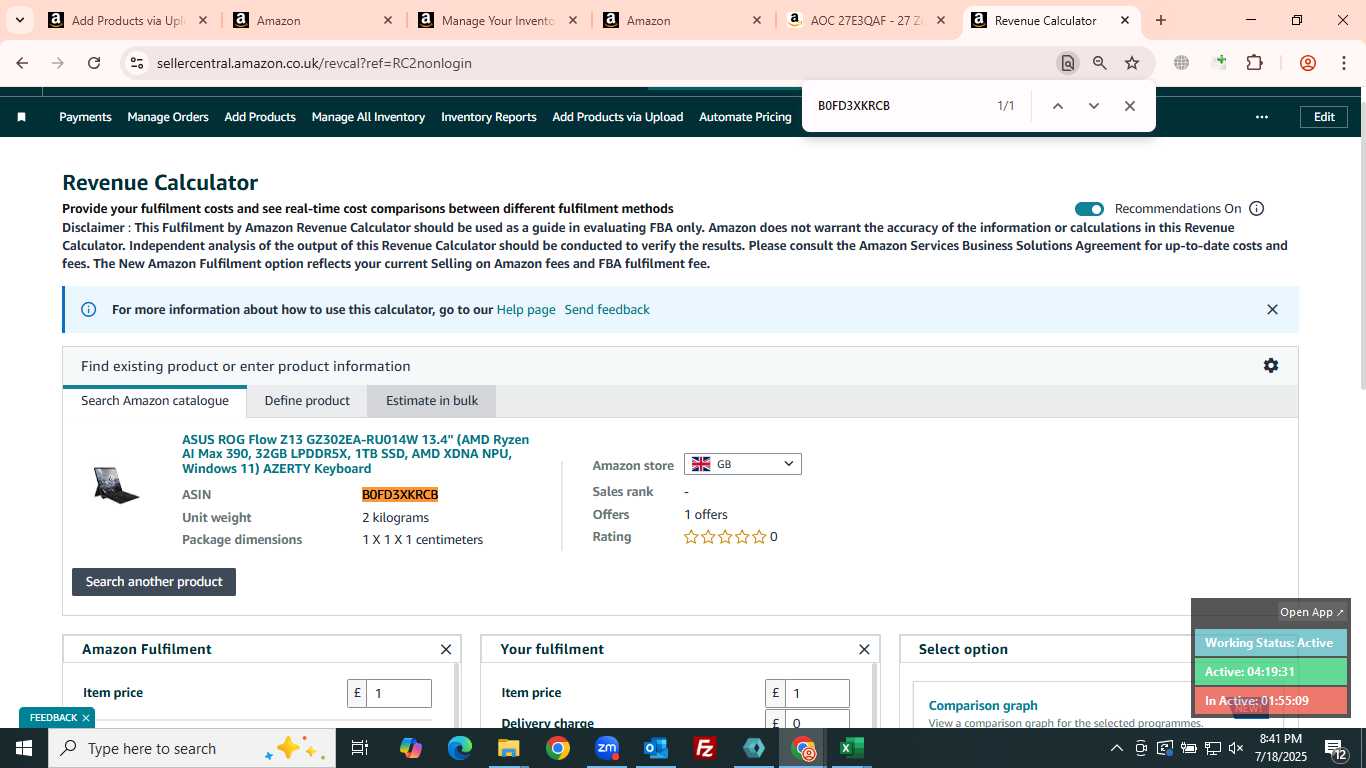Open Outlook from the taskbar

point(656,748)
